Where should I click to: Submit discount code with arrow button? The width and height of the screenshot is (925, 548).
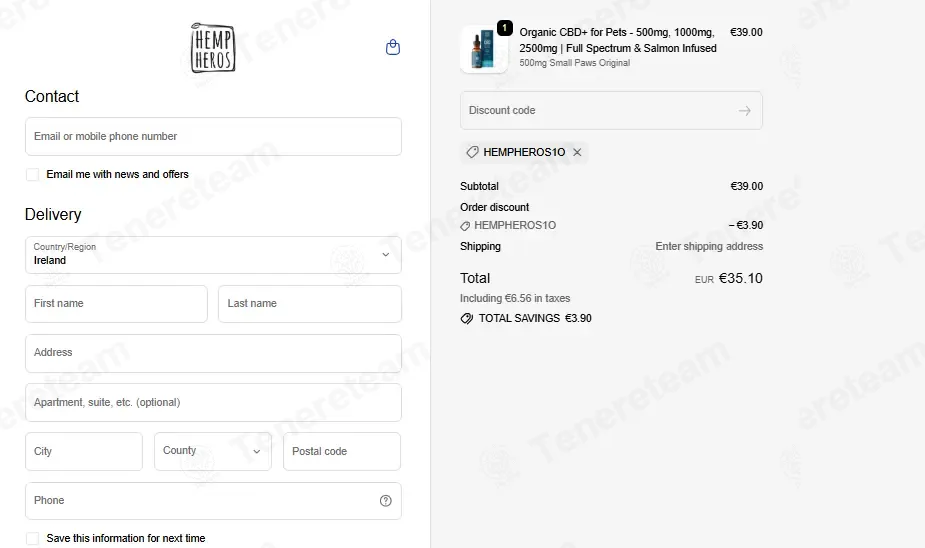pos(744,110)
